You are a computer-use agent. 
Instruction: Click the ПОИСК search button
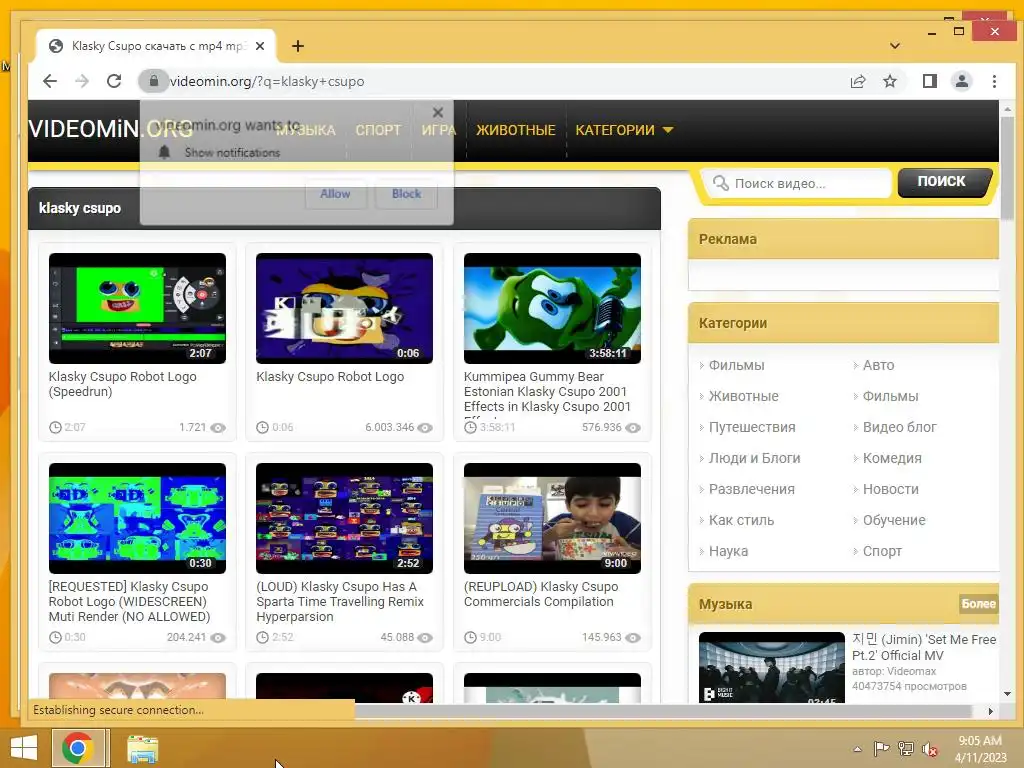[x=942, y=182]
